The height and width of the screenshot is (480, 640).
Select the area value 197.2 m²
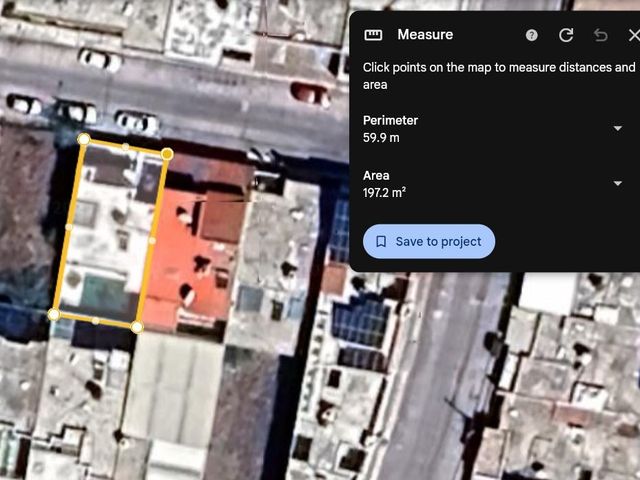click(384, 192)
